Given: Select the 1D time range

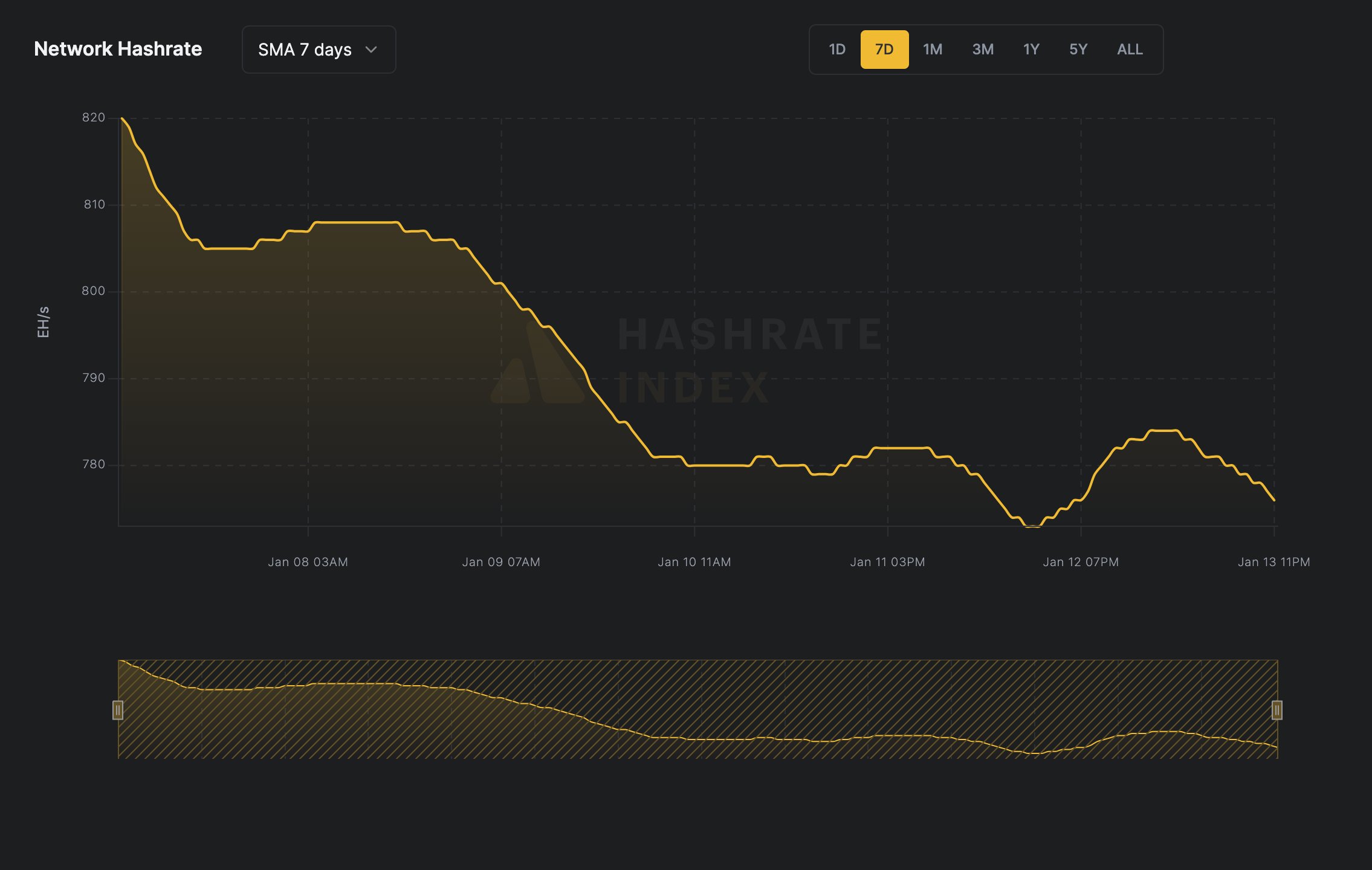Looking at the screenshot, I should click(x=837, y=50).
